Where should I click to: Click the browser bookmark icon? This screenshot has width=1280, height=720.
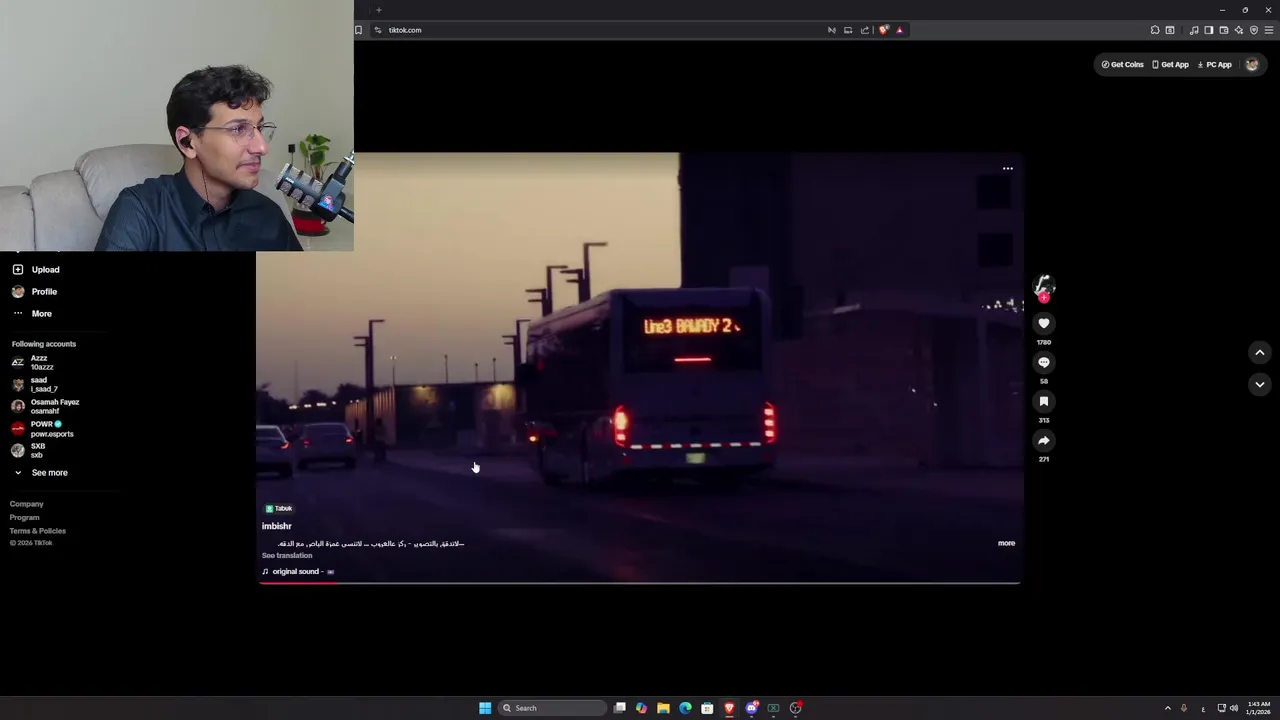(x=358, y=30)
